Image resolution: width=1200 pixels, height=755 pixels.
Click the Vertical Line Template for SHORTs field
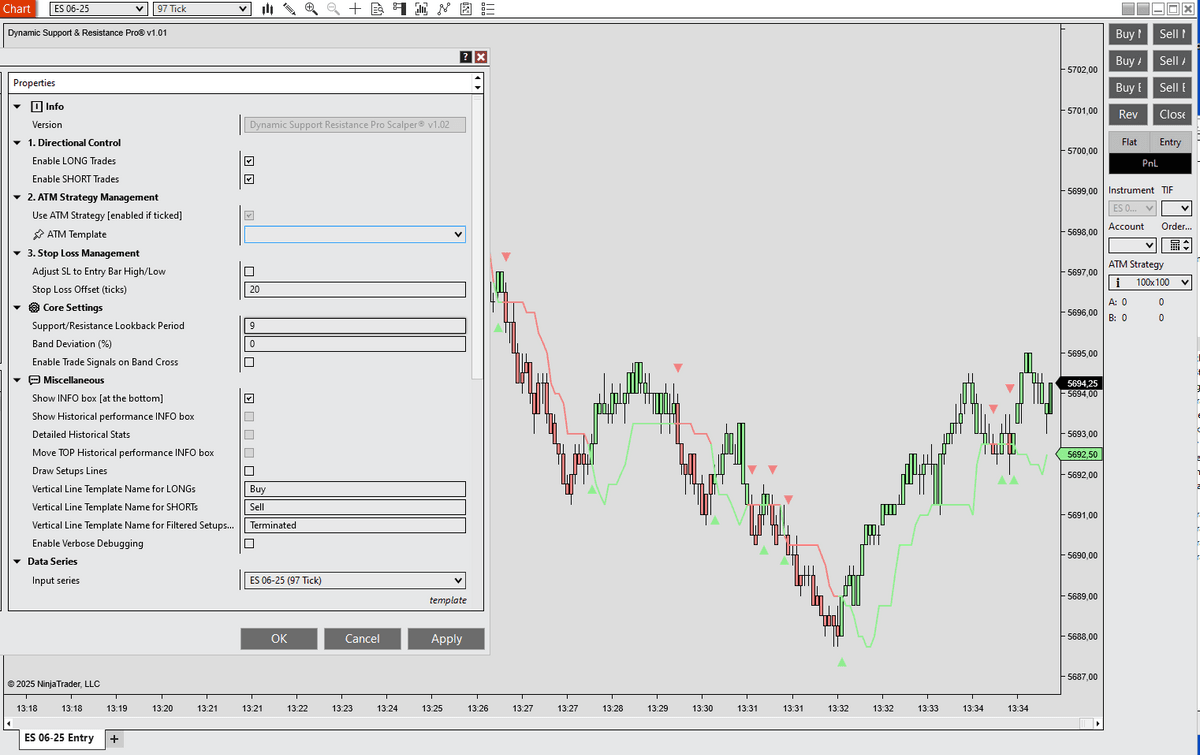click(x=355, y=507)
